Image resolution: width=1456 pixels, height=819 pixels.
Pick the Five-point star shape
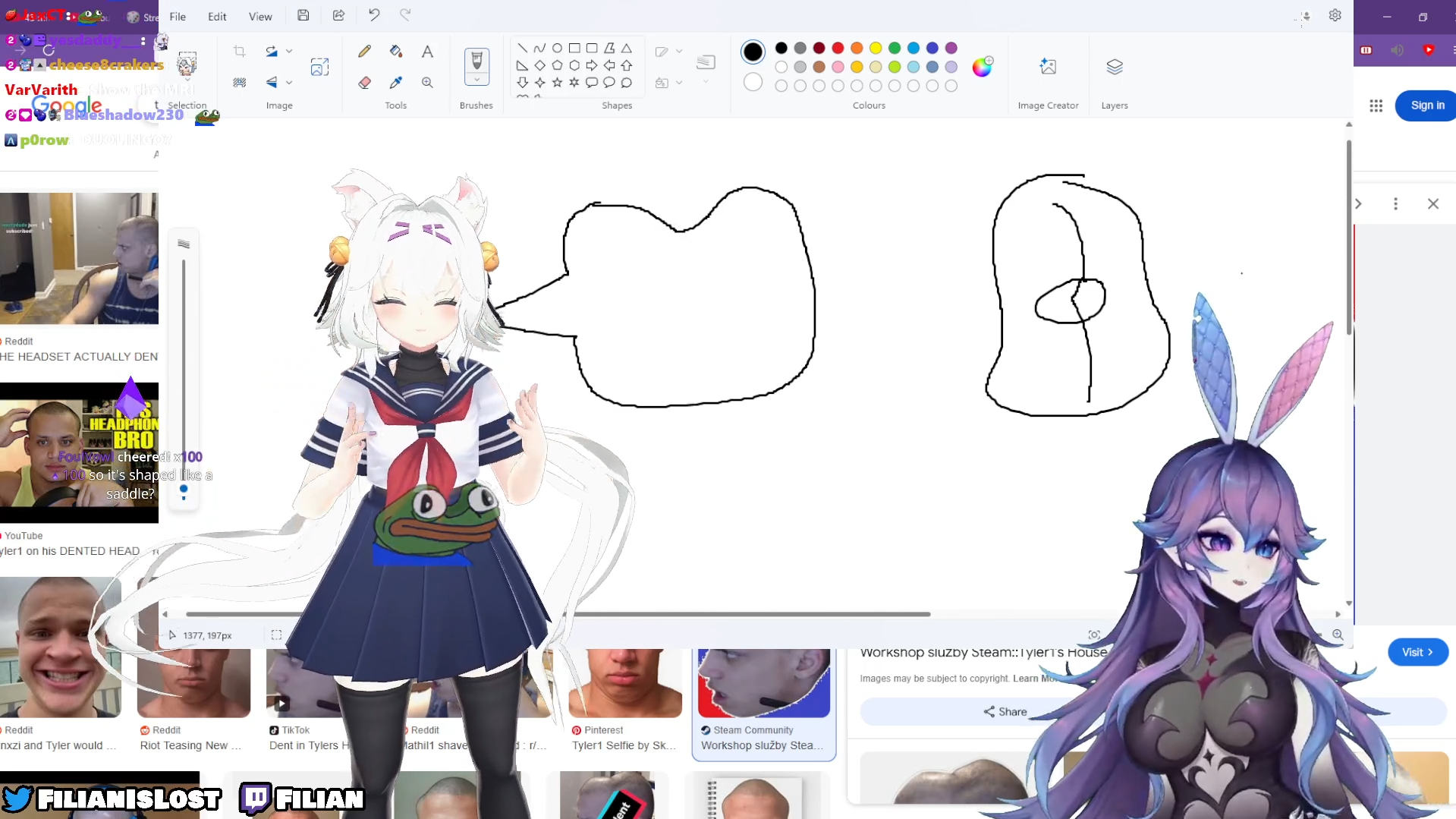pyautogui.click(x=557, y=83)
